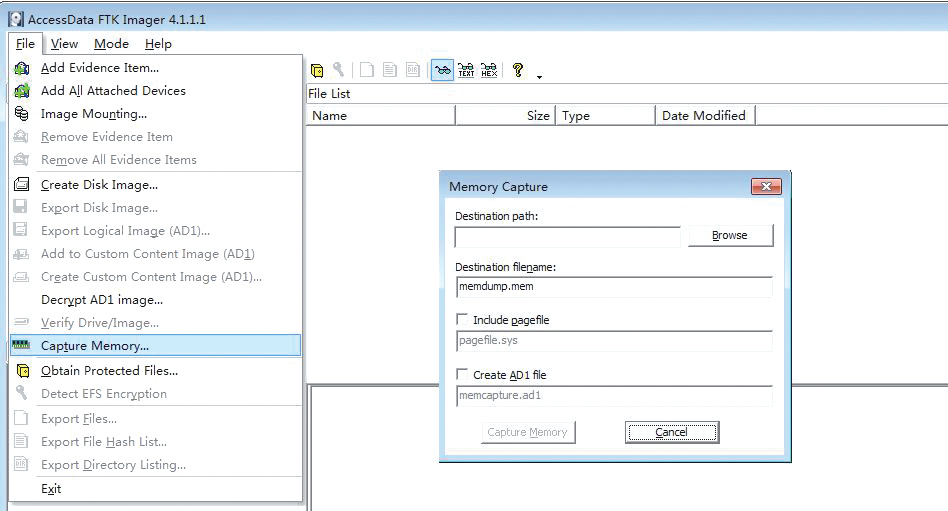Click the toolbar hash list page icon

click(390, 70)
